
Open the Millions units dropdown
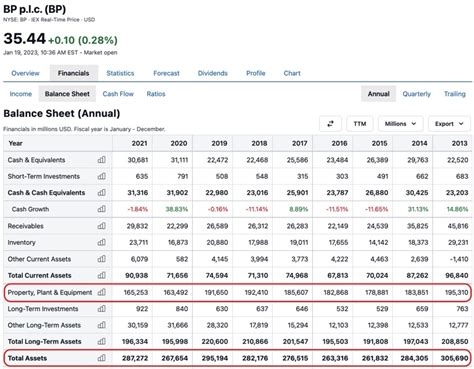[x=400, y=124]
